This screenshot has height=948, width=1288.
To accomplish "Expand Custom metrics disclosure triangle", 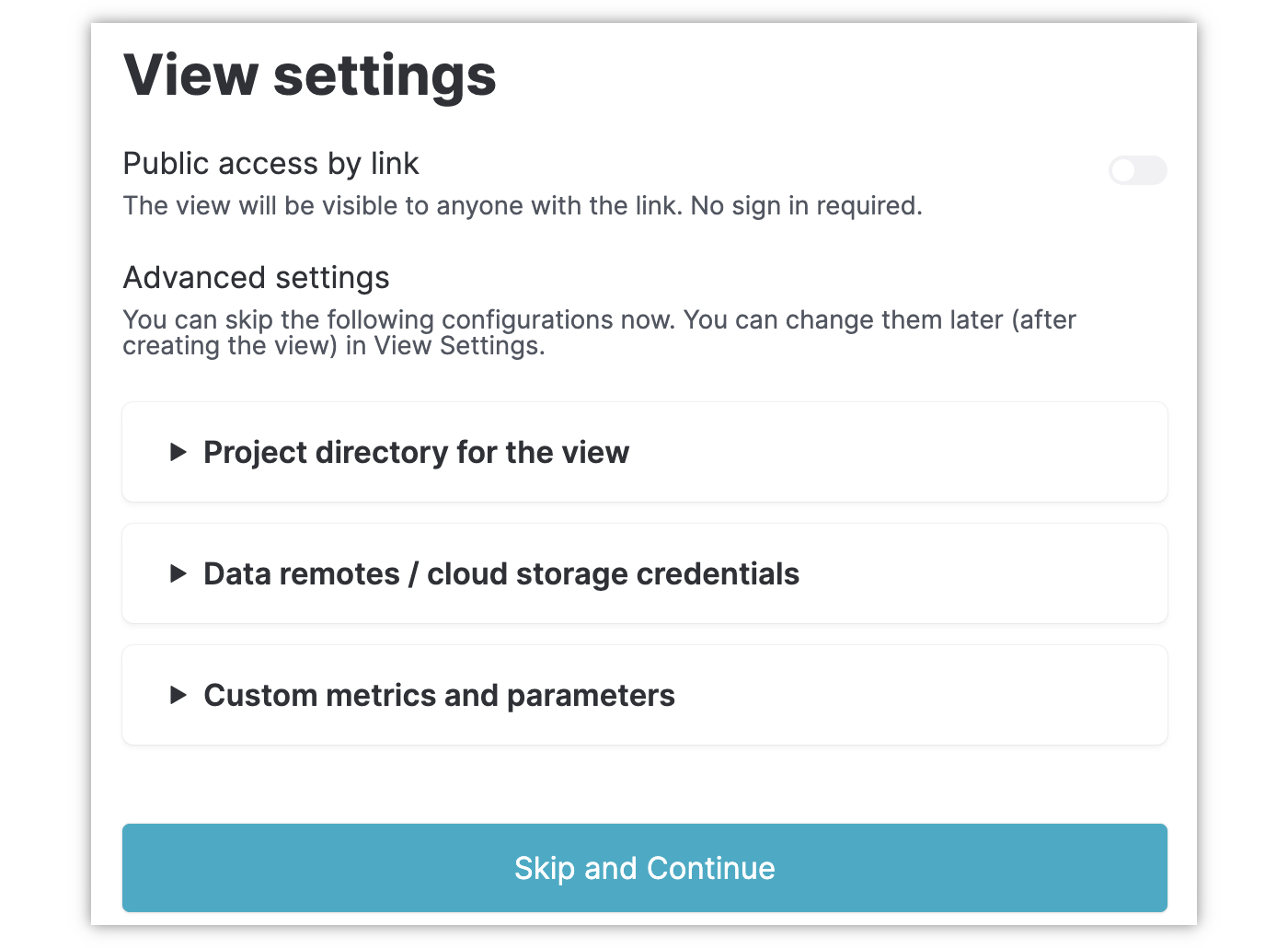I will pos(178,695).
